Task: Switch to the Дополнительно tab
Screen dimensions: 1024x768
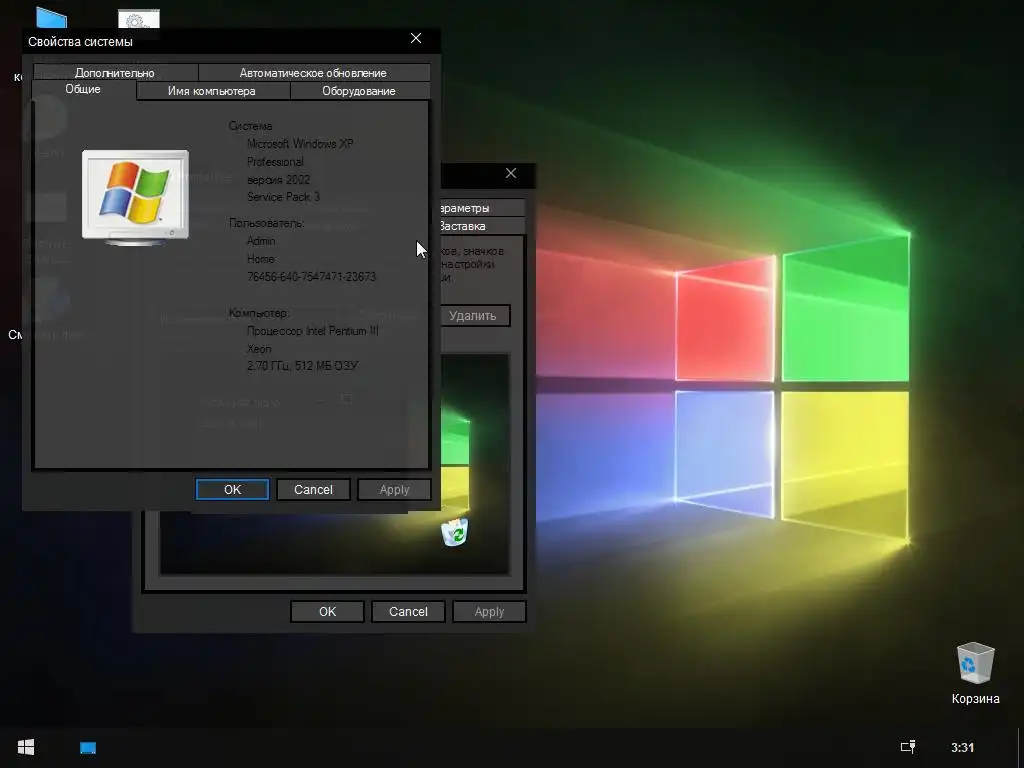Action: click(115, 72)
